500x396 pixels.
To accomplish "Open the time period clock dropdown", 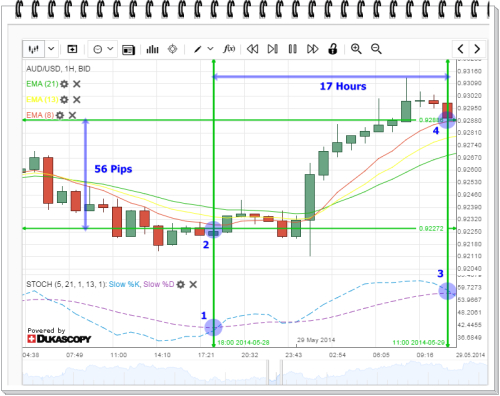I will point(103,49).
